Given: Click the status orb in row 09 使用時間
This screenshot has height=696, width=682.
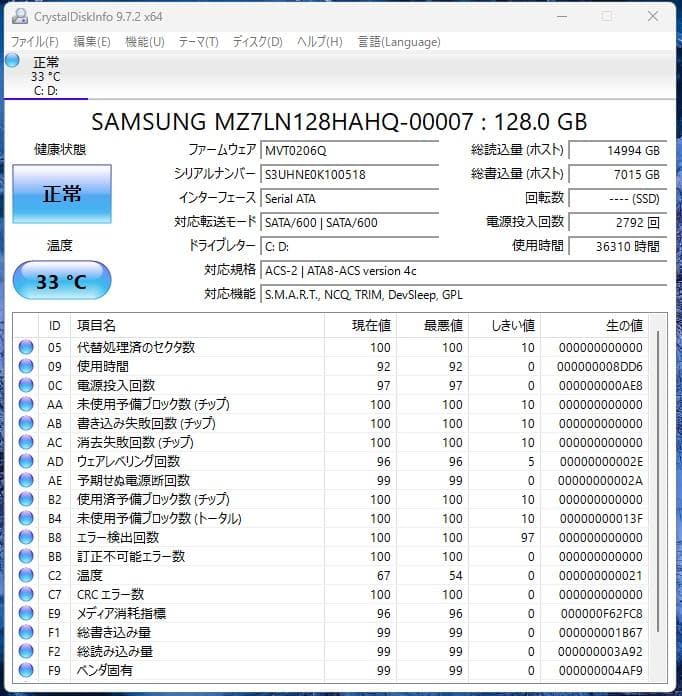Looking at the screenshot, I should click(x=26, y=366).
